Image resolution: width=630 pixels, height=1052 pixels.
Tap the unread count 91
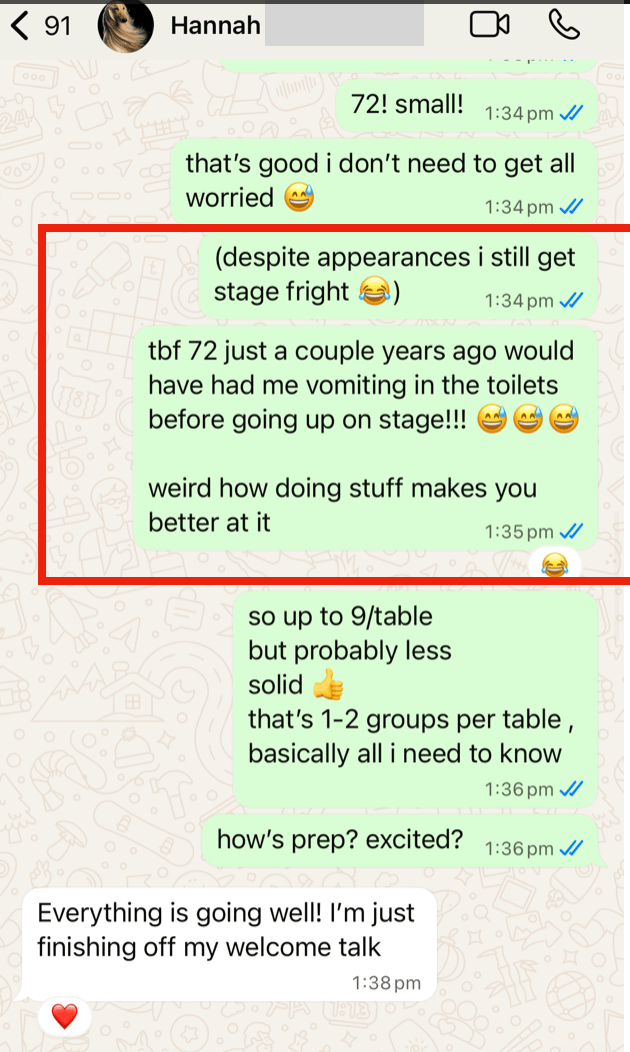pos(58,26)
